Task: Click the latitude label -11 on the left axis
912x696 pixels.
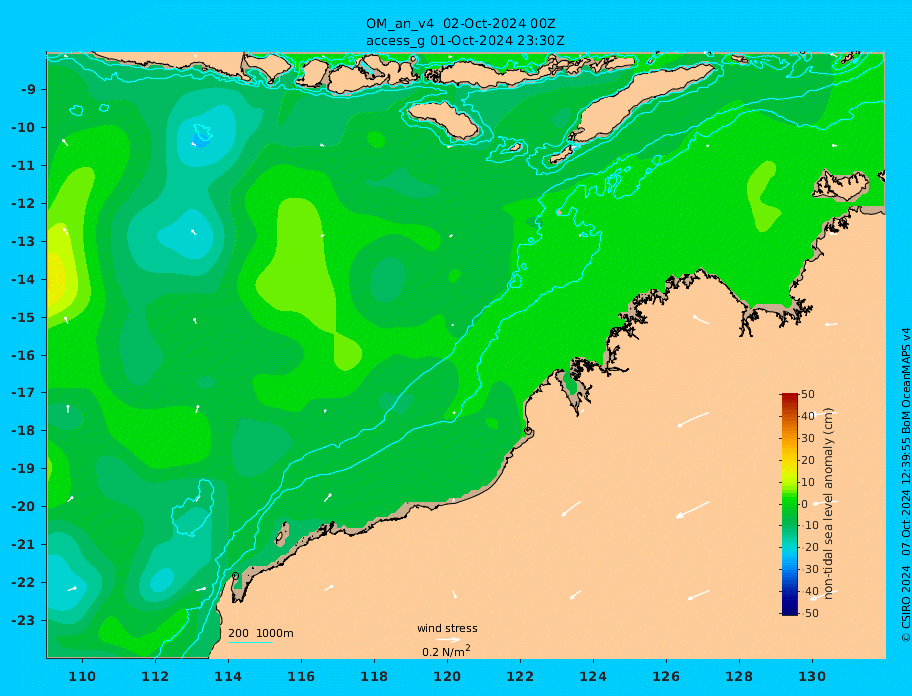Action: [23, 166]
